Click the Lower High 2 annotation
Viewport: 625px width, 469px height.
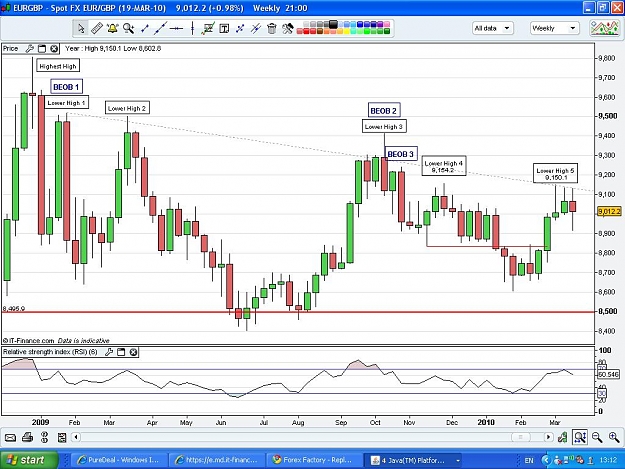tap(127, 108)
